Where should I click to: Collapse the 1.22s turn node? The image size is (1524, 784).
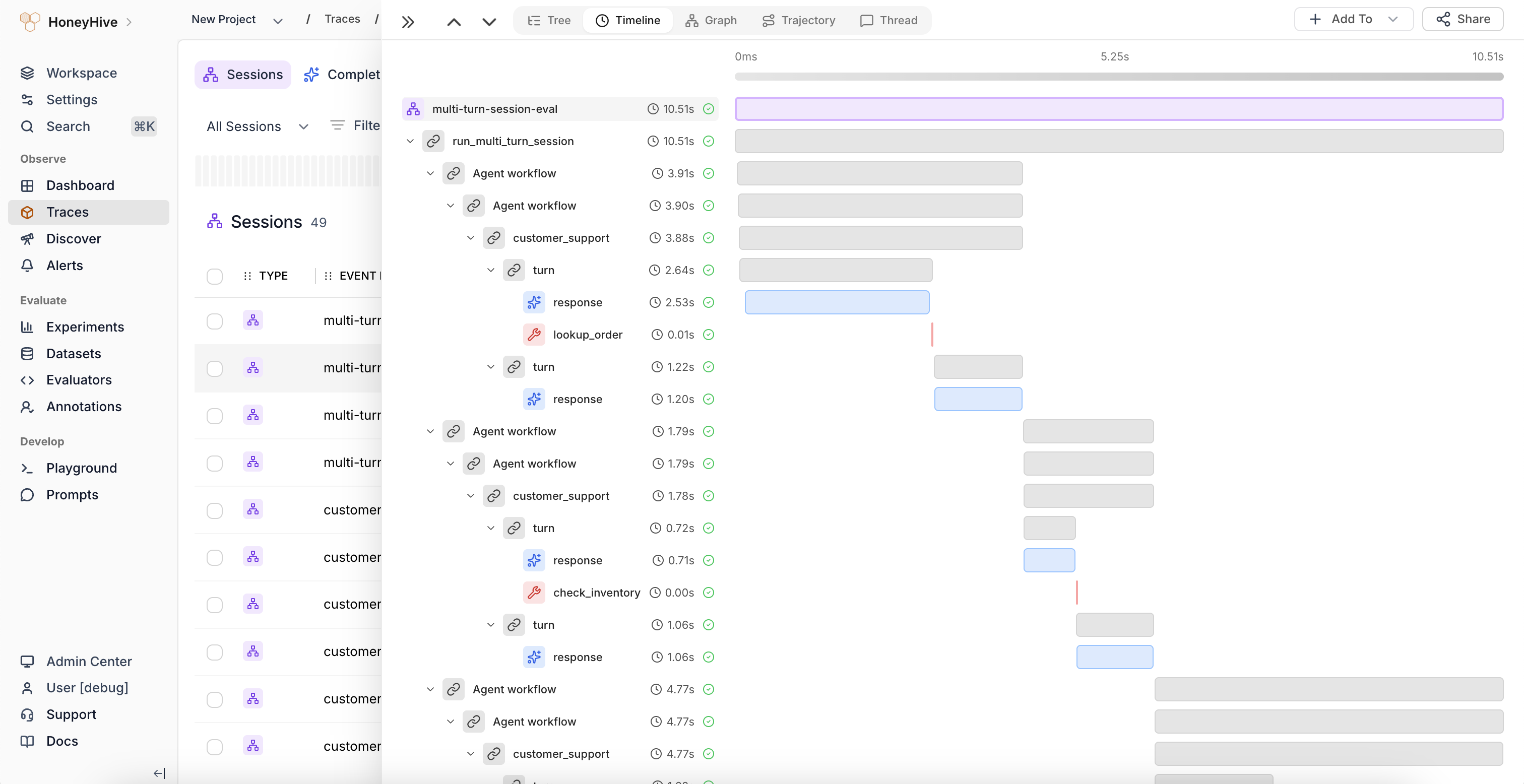[490, 367]
